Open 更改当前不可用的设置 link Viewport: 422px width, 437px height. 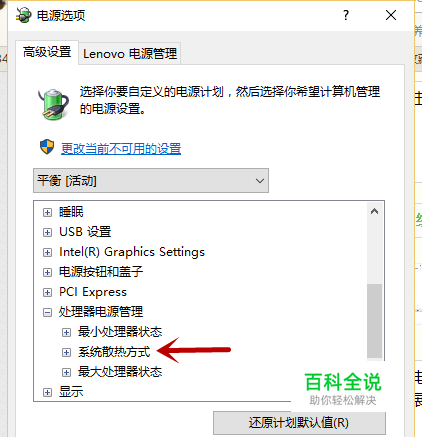coord(121,148)
